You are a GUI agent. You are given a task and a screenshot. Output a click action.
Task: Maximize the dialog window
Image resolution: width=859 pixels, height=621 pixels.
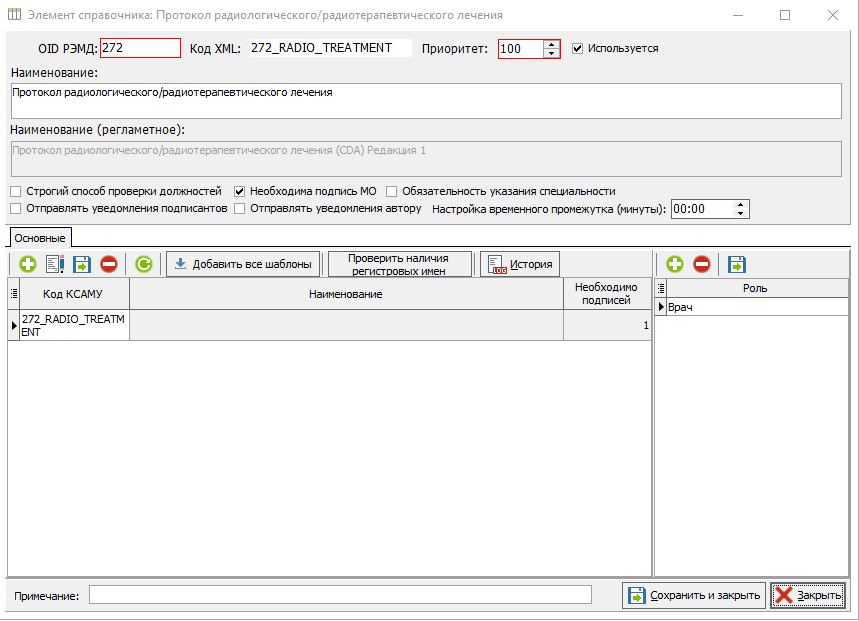[x=785, y=15]
